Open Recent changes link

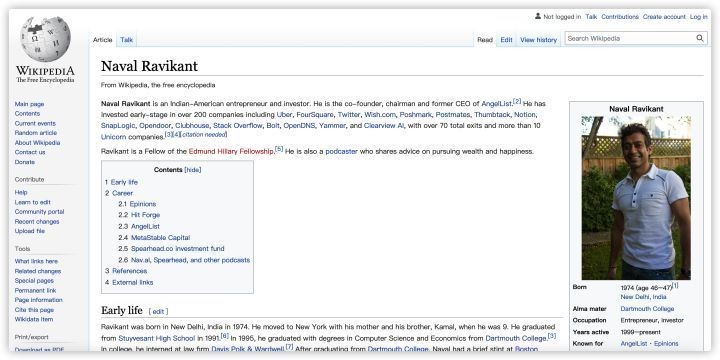[x=37, y=222]
